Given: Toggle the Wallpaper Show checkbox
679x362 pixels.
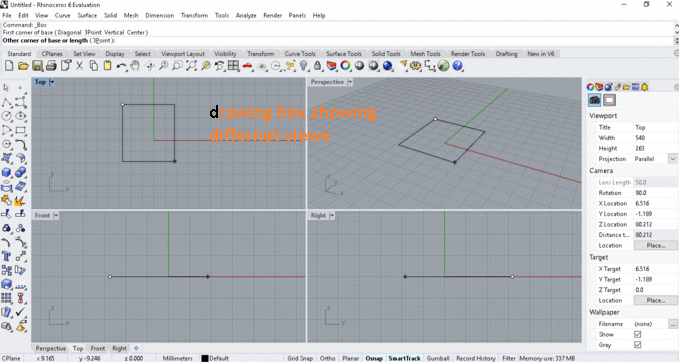Looking at the screenshot, I should [x=637, y=334].
